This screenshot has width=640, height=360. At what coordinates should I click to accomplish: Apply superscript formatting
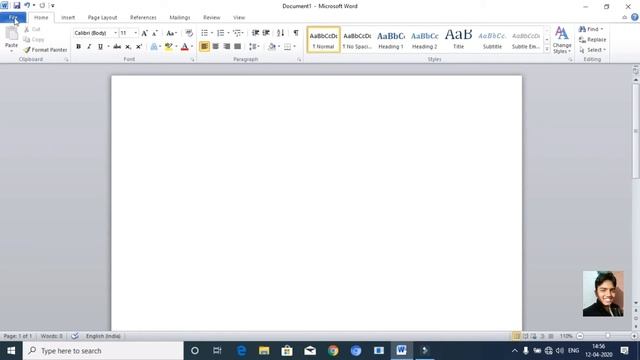tap(139, 47)
